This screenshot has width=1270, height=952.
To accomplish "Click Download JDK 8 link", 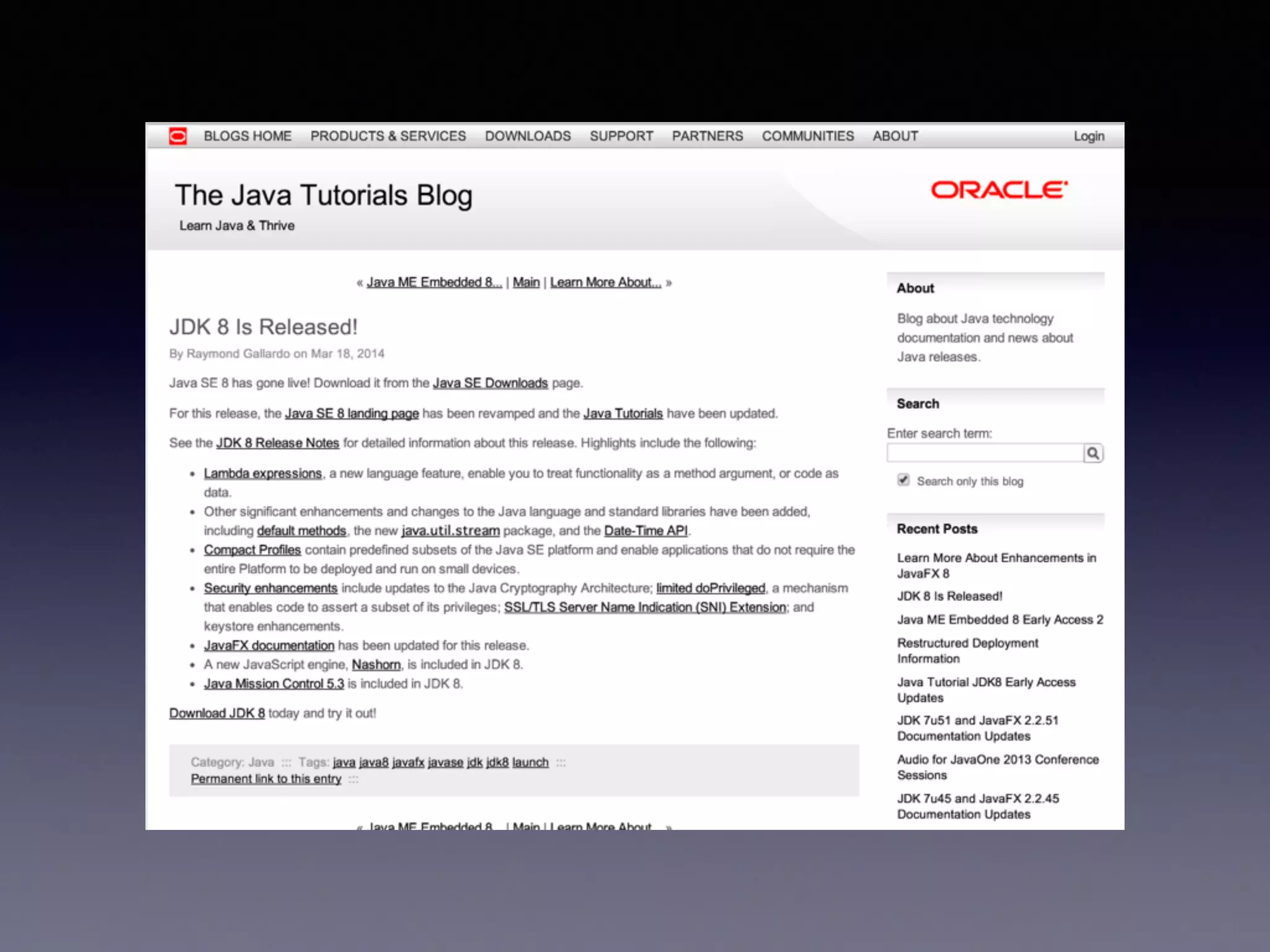I will point(217,713).
